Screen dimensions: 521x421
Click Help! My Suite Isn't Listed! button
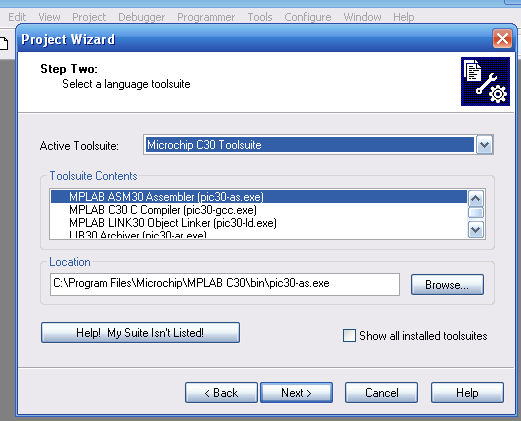(x=140, y=332)
